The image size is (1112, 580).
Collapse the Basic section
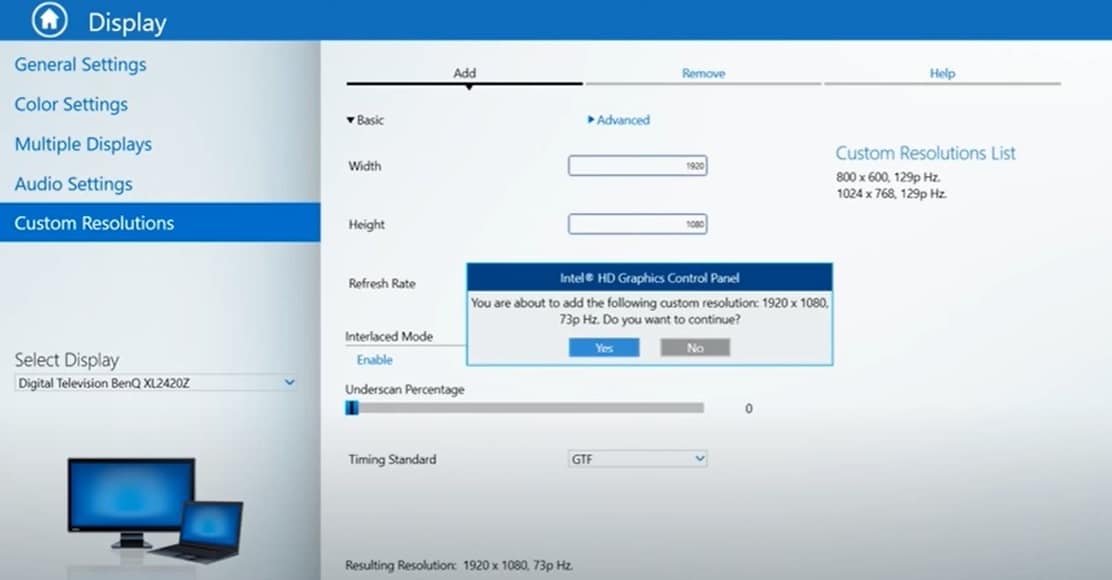[365, 120]
